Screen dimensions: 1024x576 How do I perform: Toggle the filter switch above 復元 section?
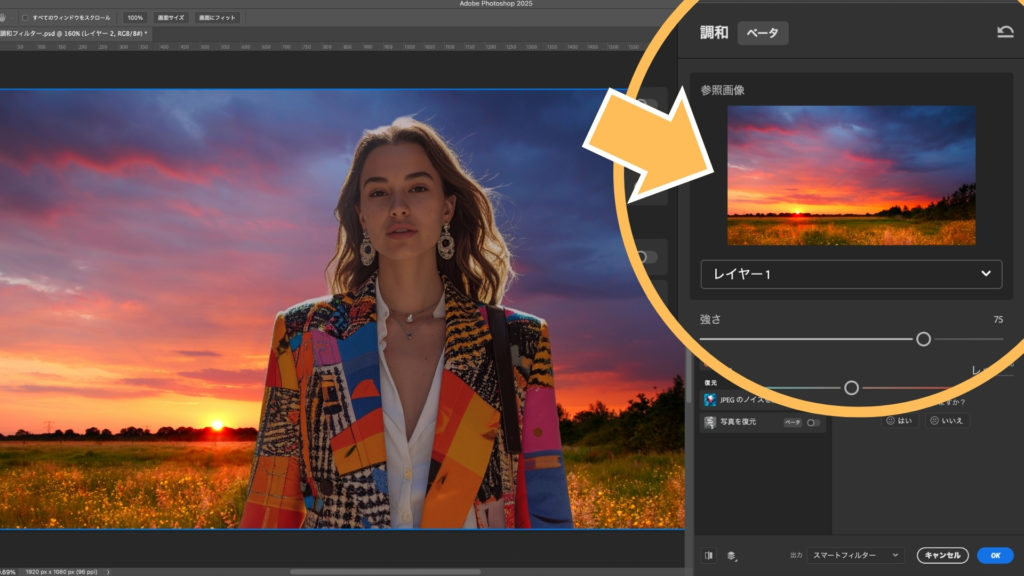click(648, 257)
